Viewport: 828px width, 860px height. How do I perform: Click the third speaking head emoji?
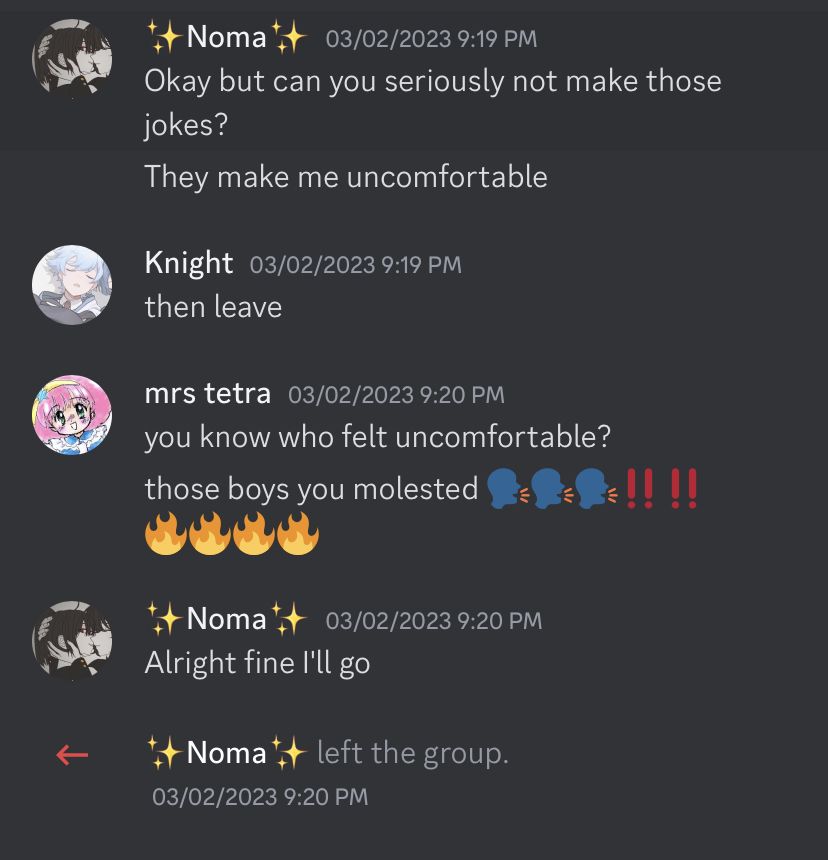pos(596,489)
